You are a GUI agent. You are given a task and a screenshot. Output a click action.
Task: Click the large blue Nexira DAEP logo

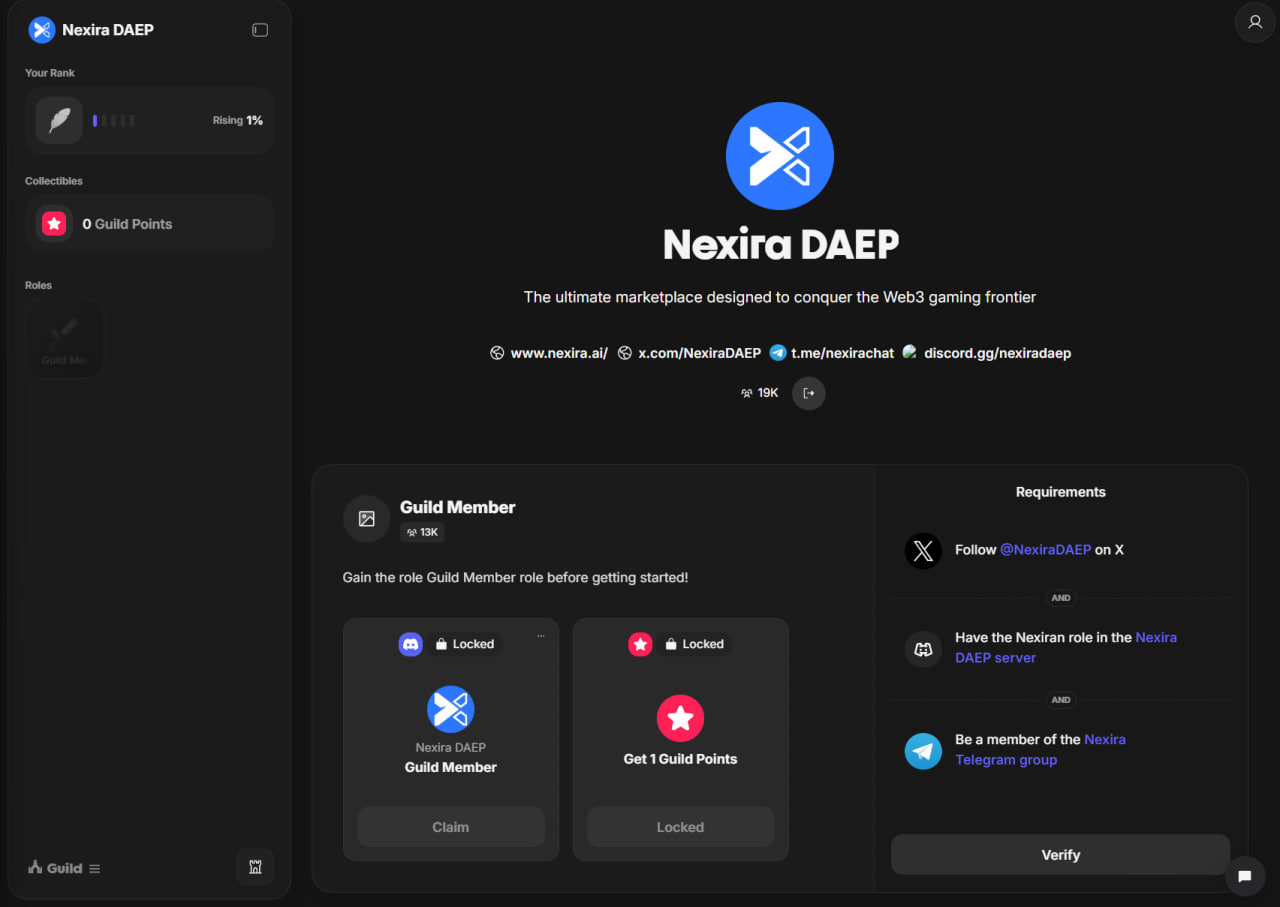[780, 156]
